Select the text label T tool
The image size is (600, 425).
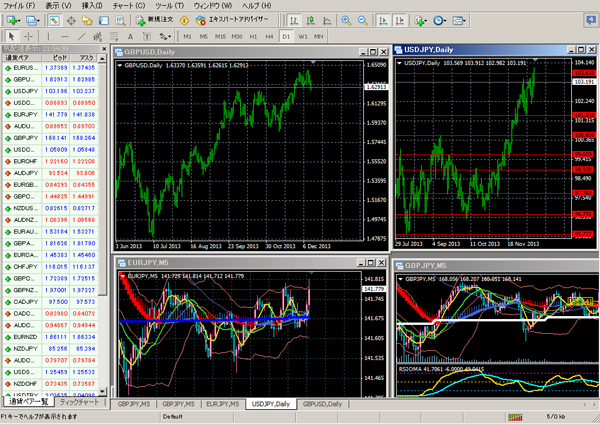tap(147, 36)
